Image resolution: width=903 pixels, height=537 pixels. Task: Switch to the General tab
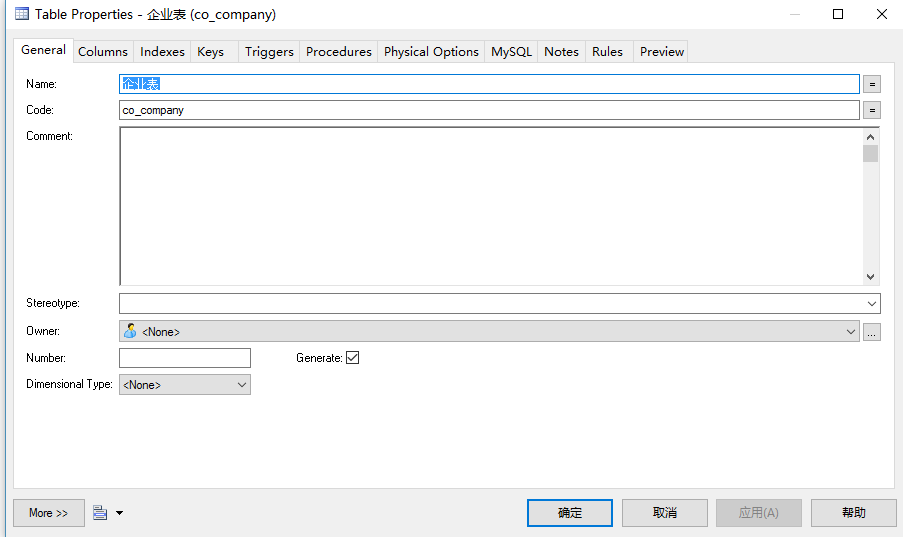[x=43, y=50]
